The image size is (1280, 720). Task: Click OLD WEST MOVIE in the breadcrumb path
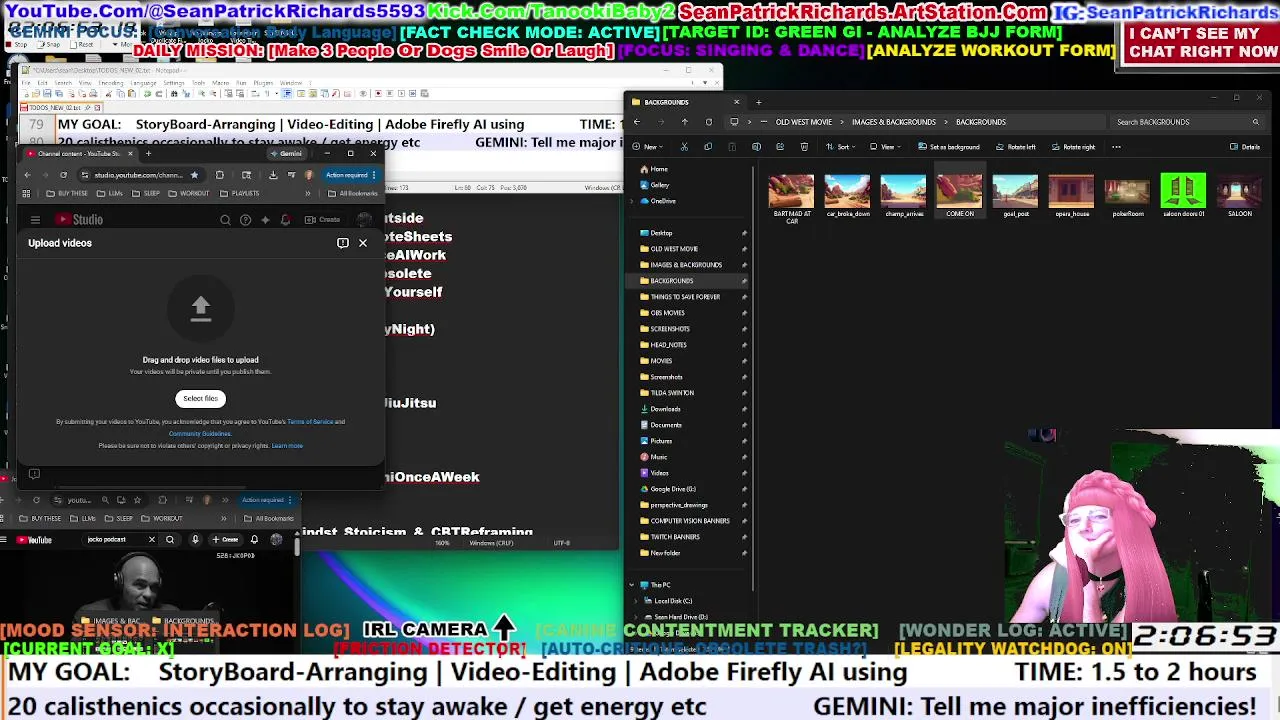pos(803,122)
